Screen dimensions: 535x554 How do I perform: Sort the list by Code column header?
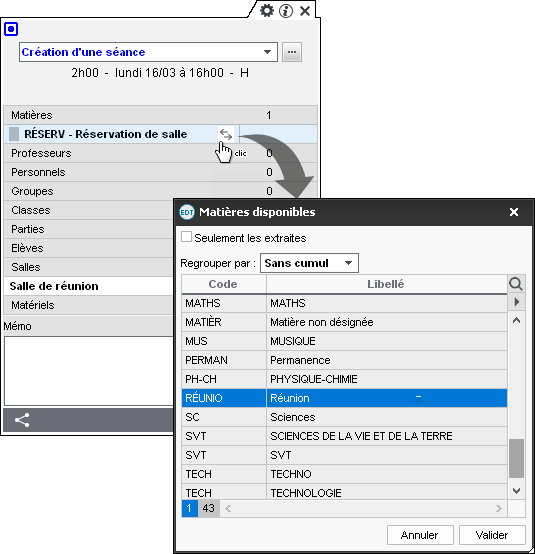223,284
